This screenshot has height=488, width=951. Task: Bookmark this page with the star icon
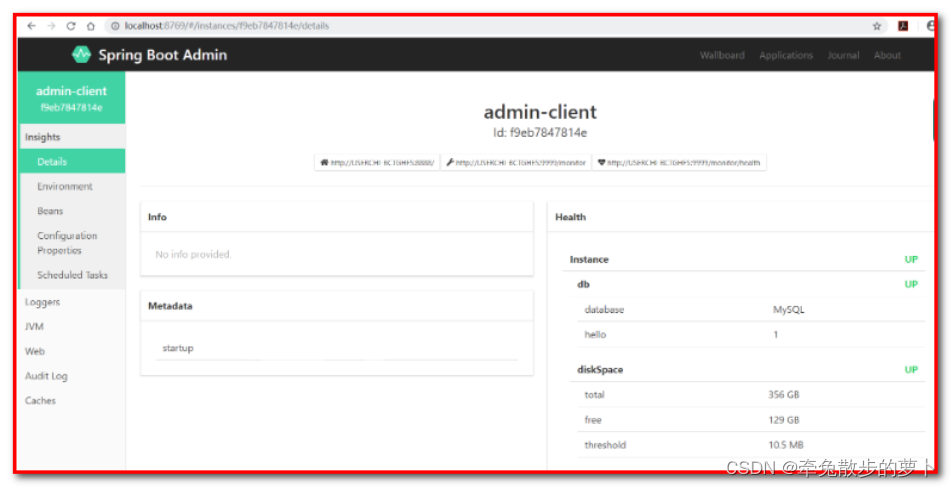pos(876,26)
